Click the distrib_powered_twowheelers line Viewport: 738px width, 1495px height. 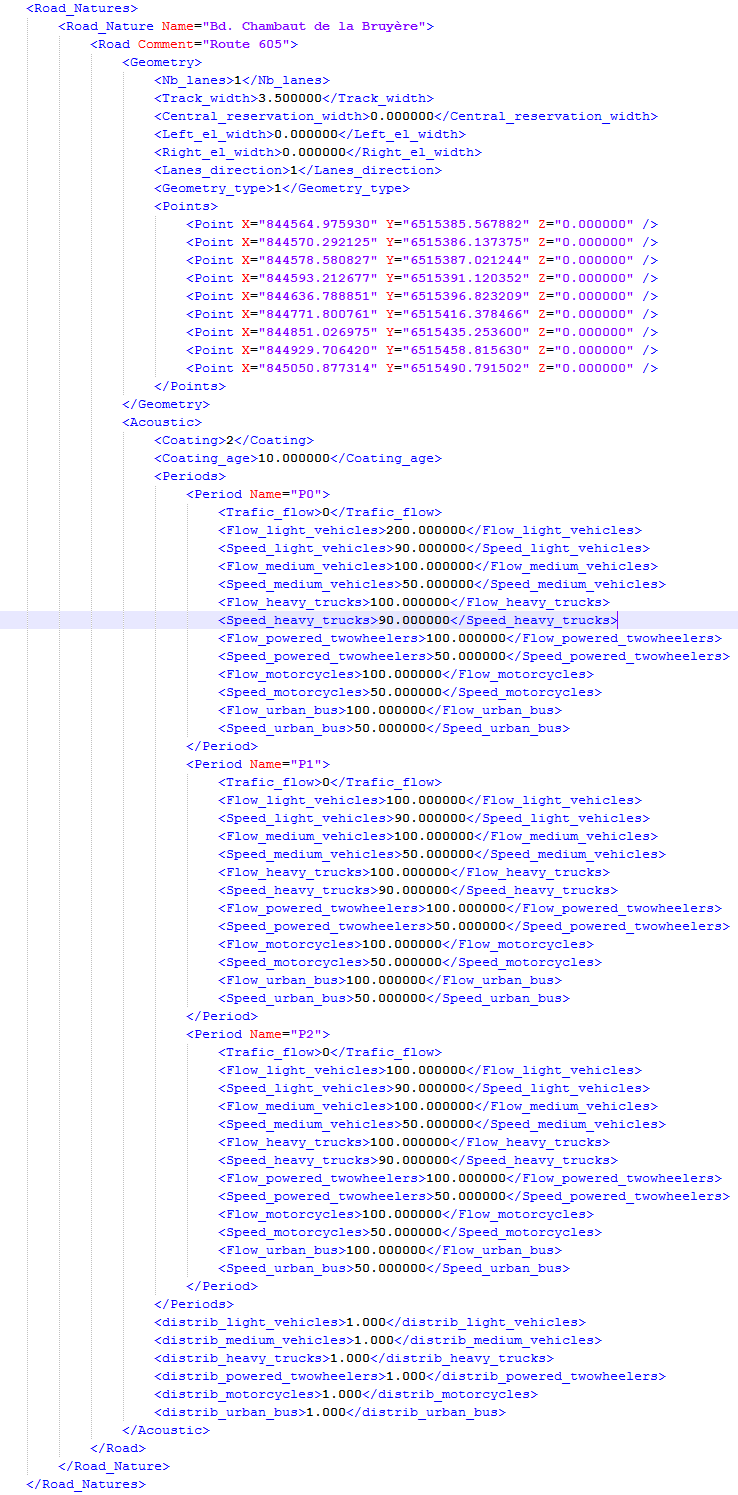[410, 1376]
